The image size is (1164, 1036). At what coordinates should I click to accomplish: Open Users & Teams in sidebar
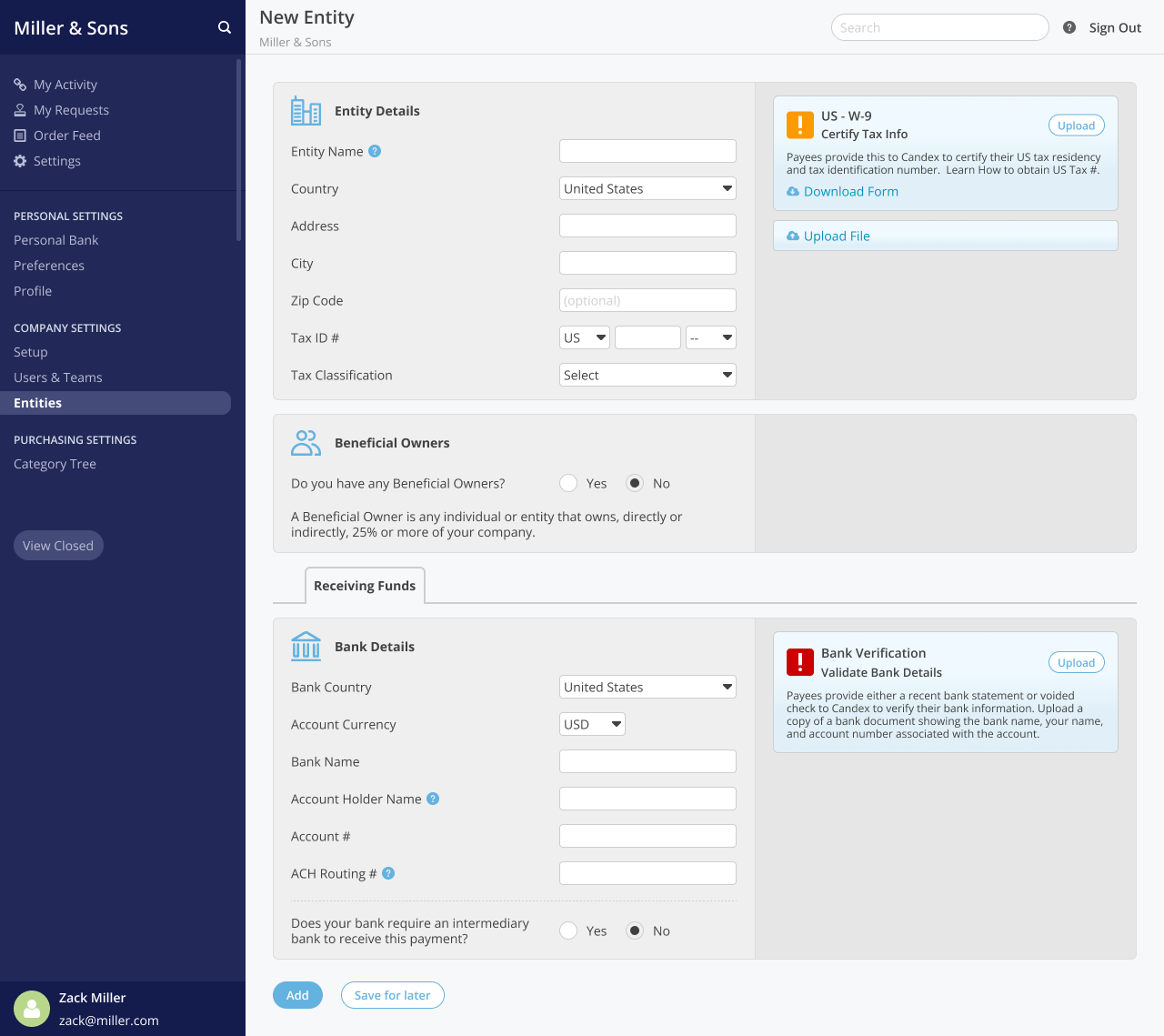point(58,377)
